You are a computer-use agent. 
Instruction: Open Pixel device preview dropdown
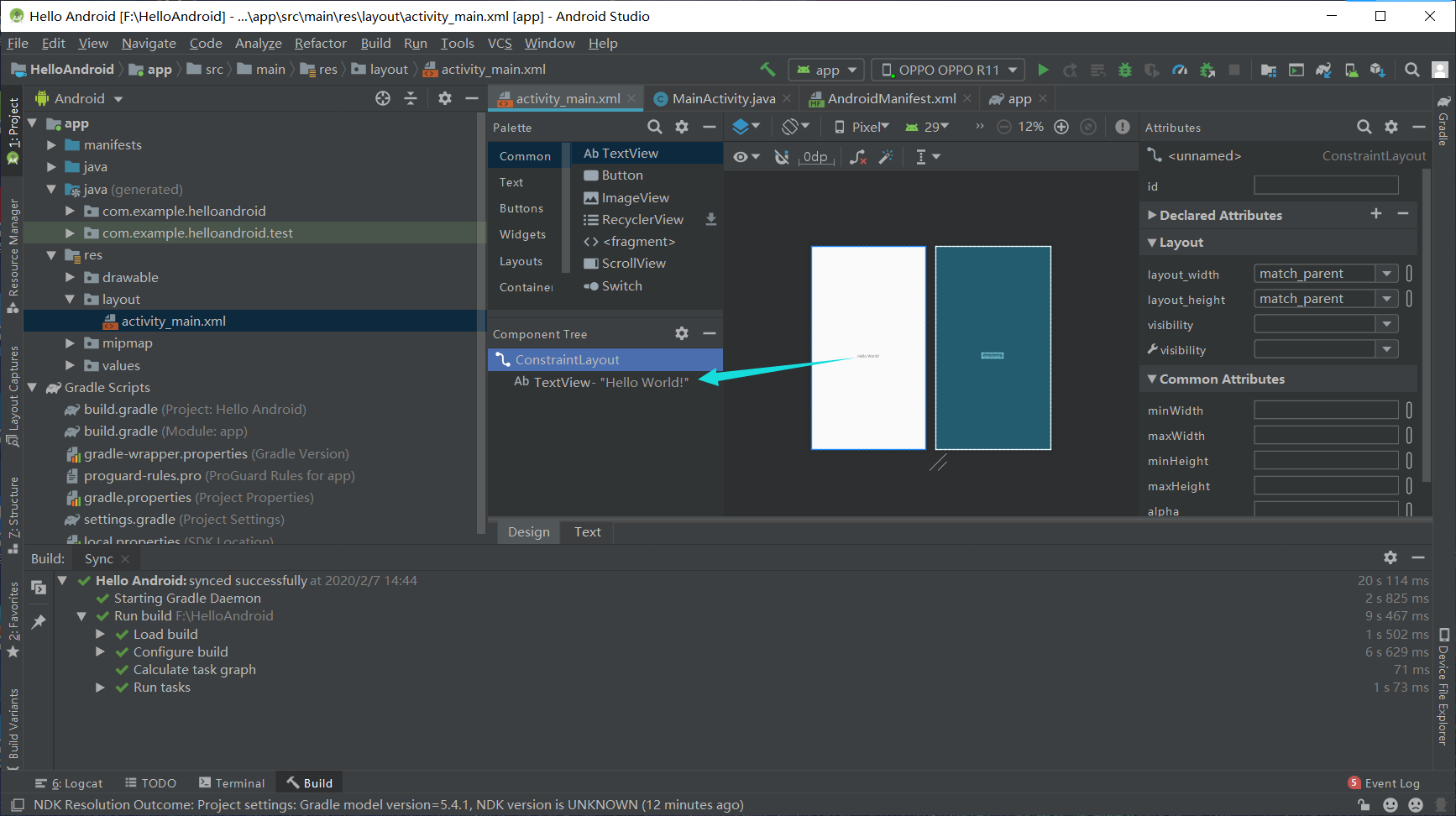862,127
